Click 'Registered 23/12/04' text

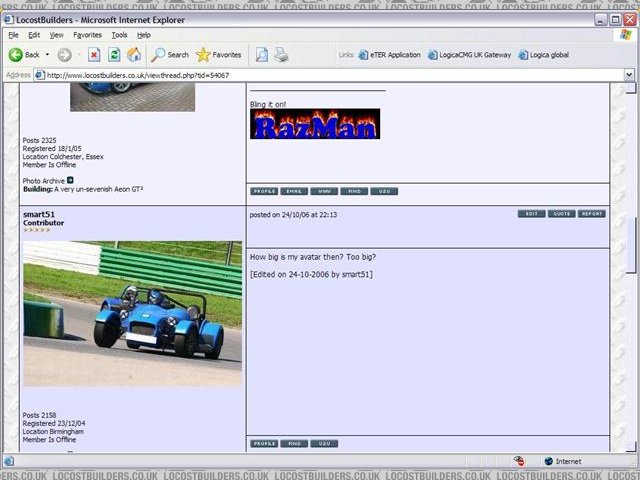(54, 423)
